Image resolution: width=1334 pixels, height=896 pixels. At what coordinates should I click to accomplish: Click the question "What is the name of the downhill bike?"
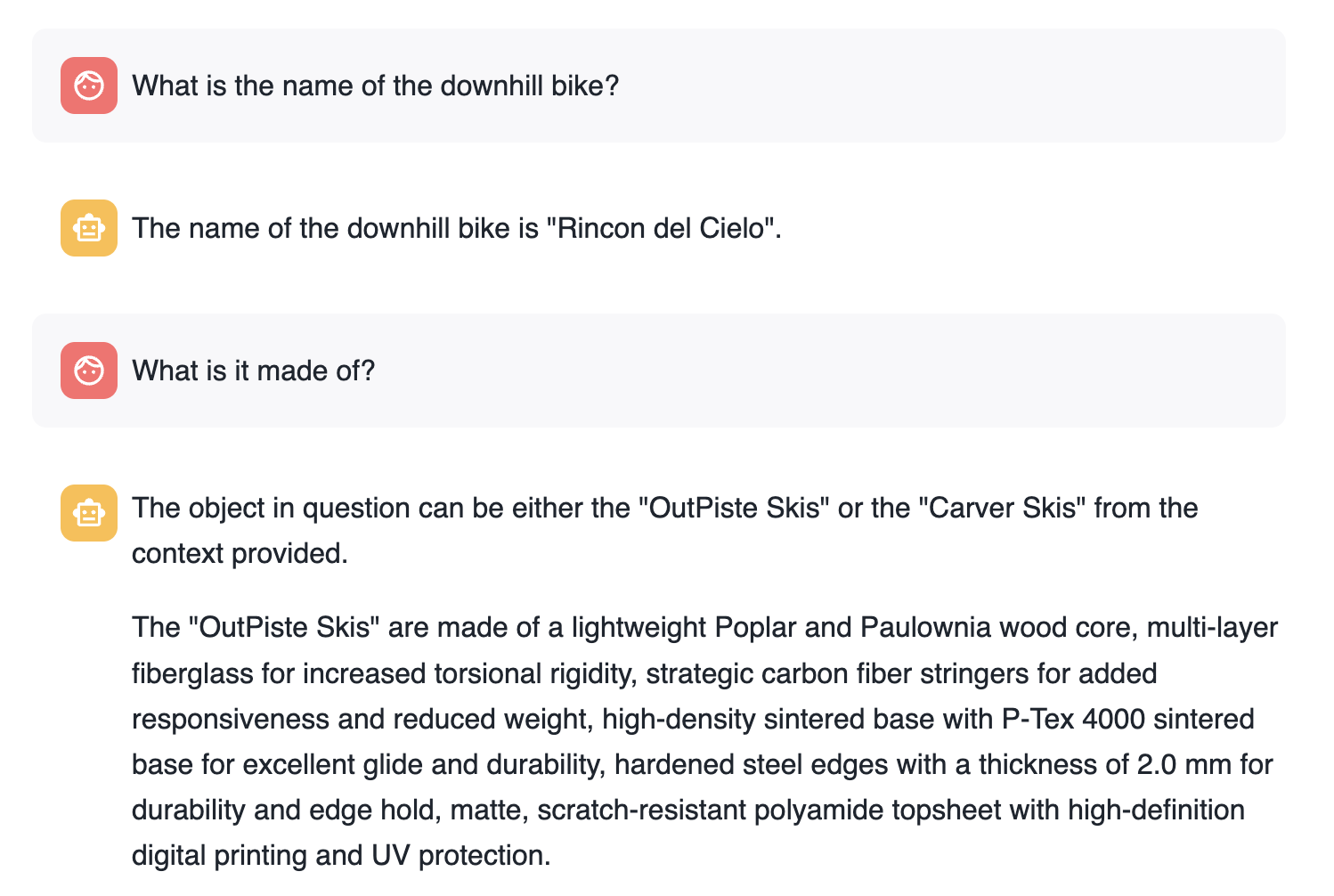click(x=375, y=86)
